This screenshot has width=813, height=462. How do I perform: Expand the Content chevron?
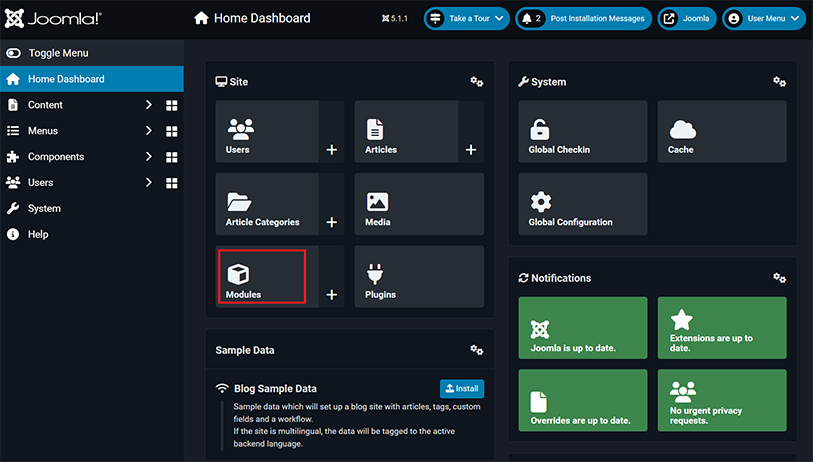[x=149, y=105]
